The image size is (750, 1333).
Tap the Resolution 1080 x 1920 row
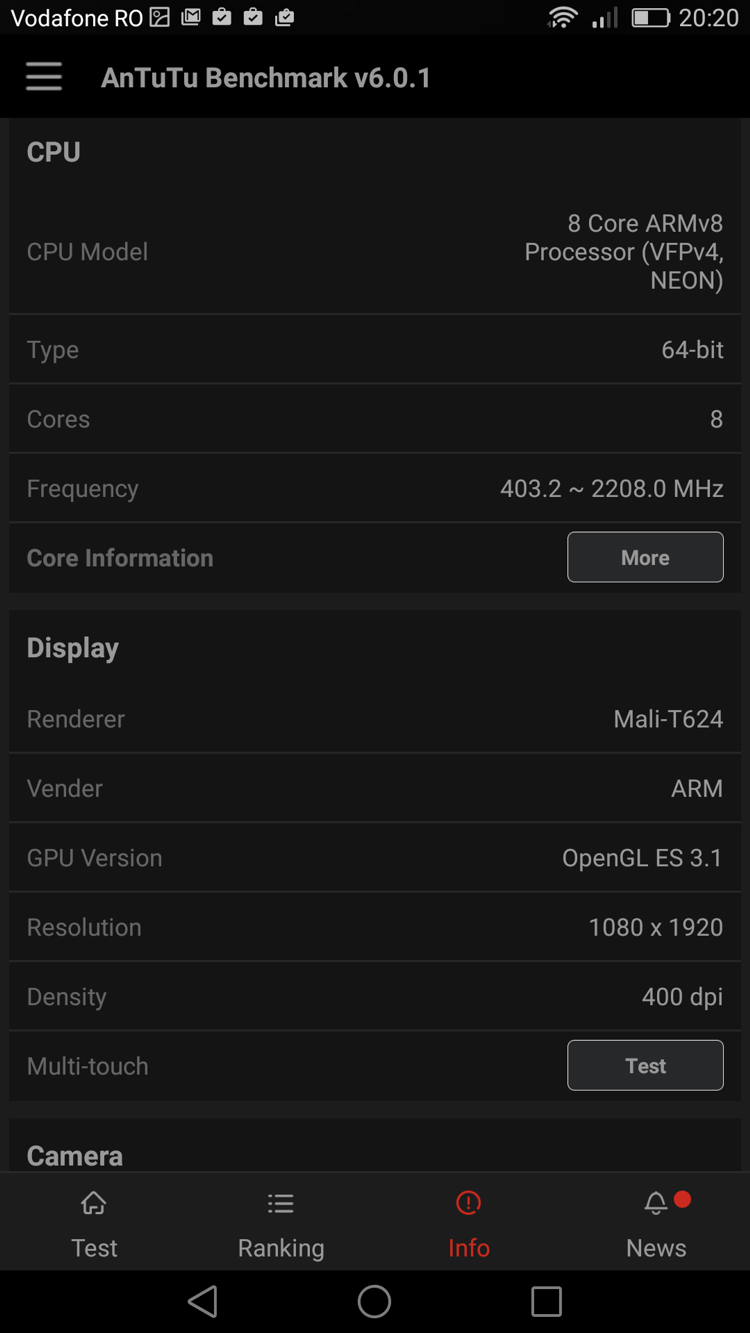pos(375,927)
